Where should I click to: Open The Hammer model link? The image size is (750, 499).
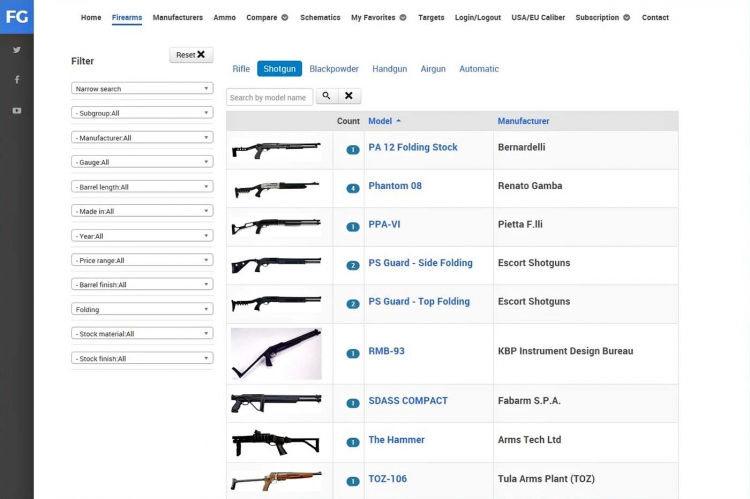coord(397,440)
